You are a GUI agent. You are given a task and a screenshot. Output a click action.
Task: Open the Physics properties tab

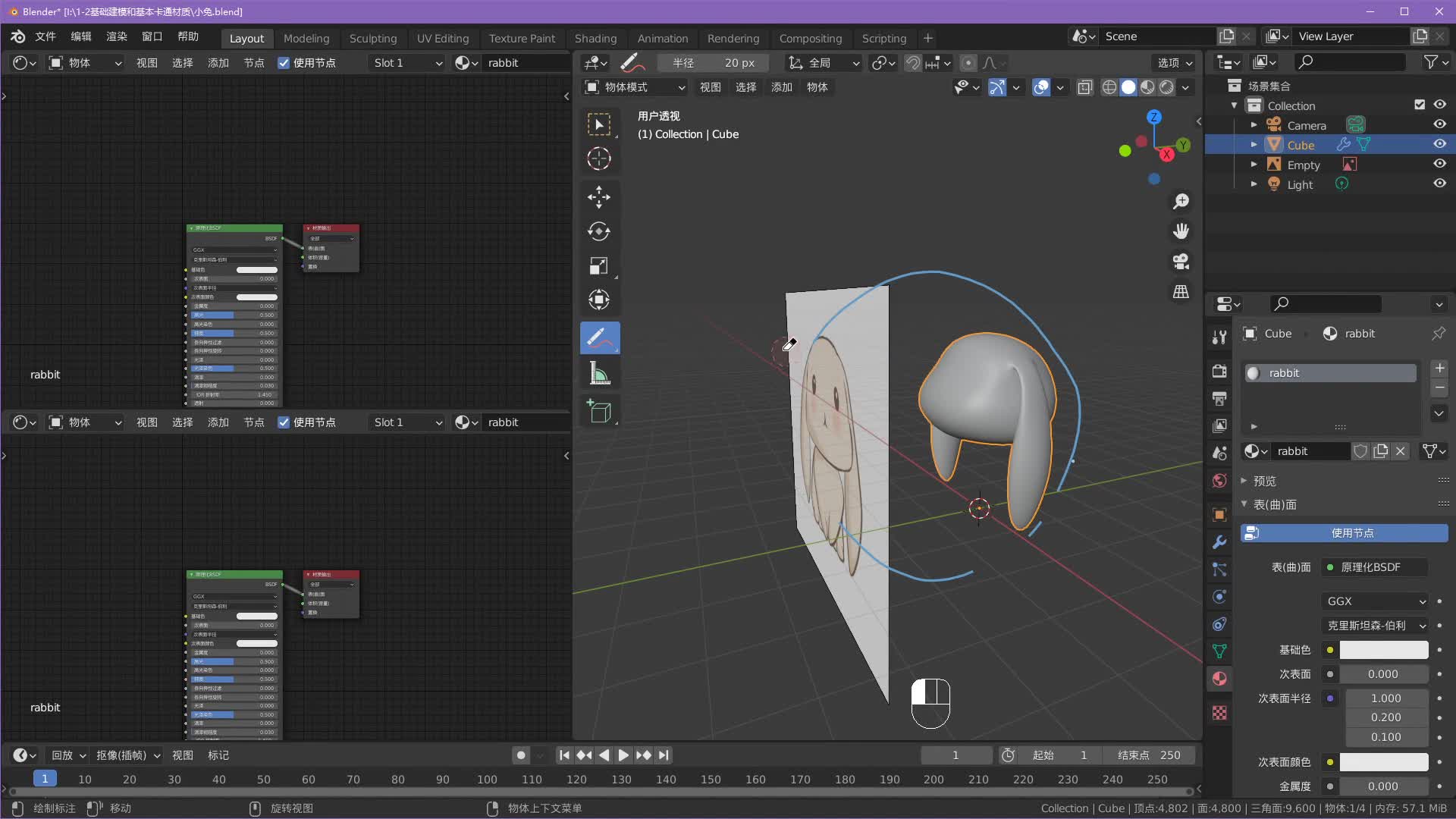(x=1219, y=597)
